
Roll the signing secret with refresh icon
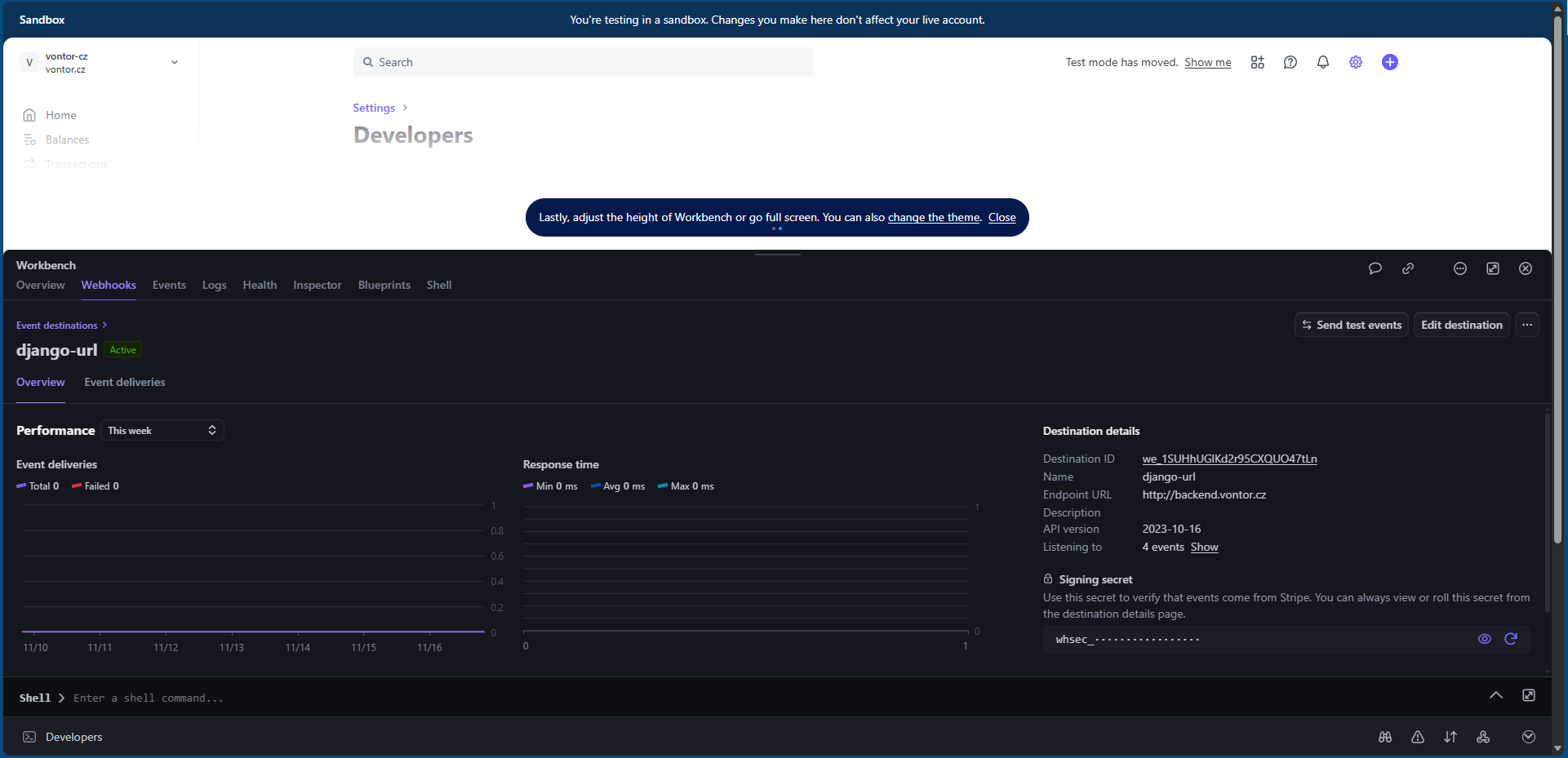[1511, 639]
